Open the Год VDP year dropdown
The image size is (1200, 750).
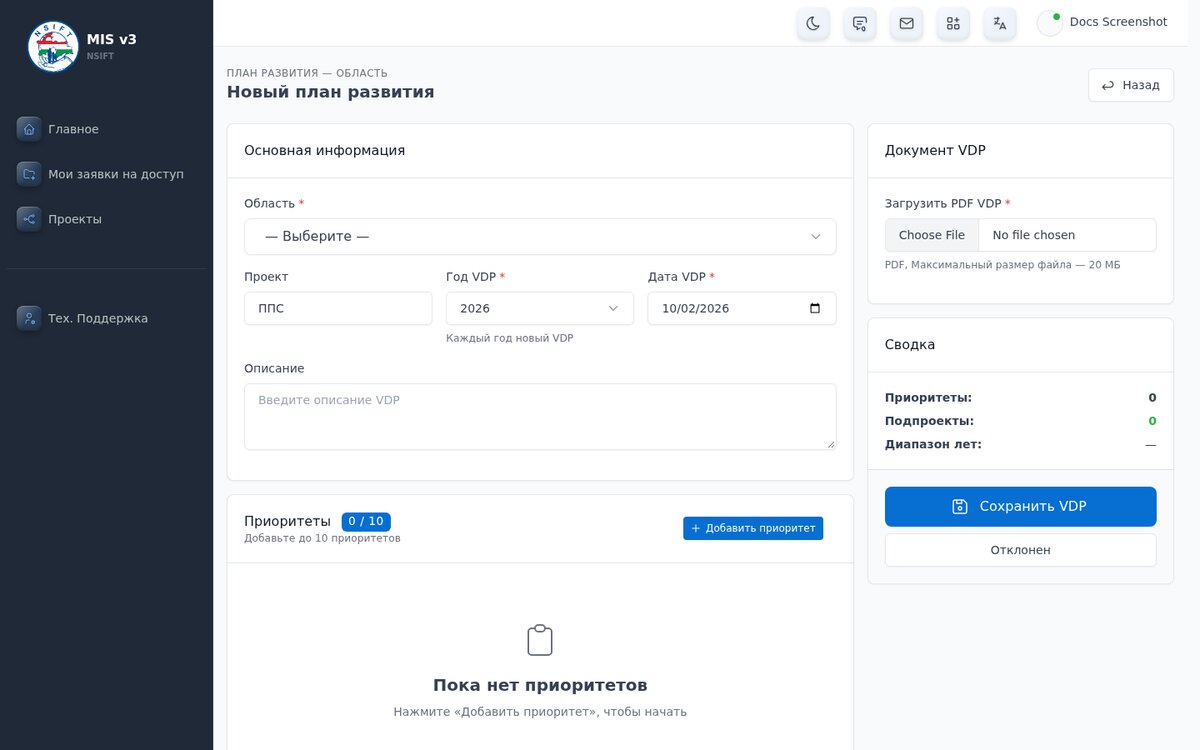[x=540, y=308]
